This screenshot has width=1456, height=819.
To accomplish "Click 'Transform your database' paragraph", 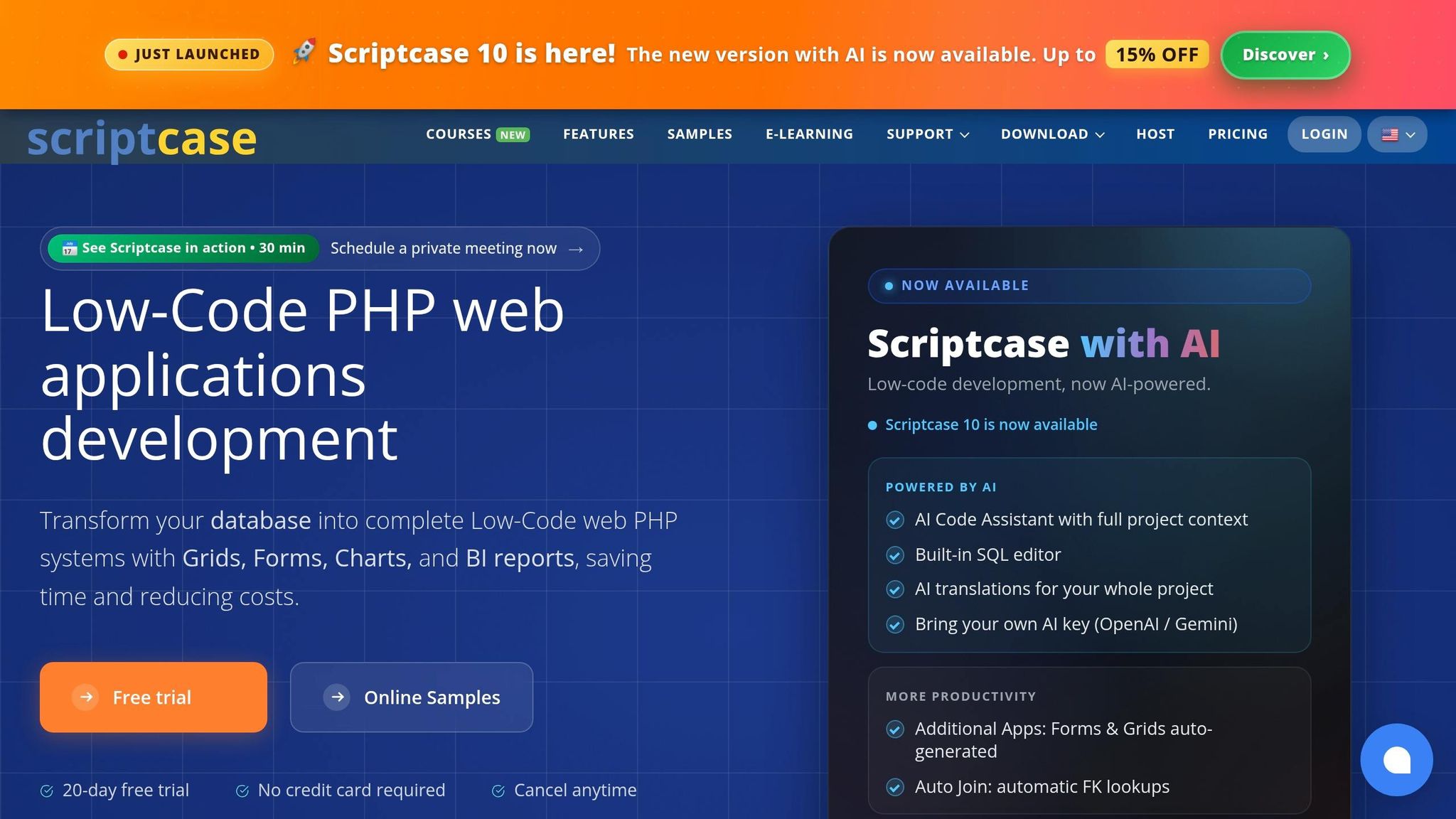I will 359,559.
